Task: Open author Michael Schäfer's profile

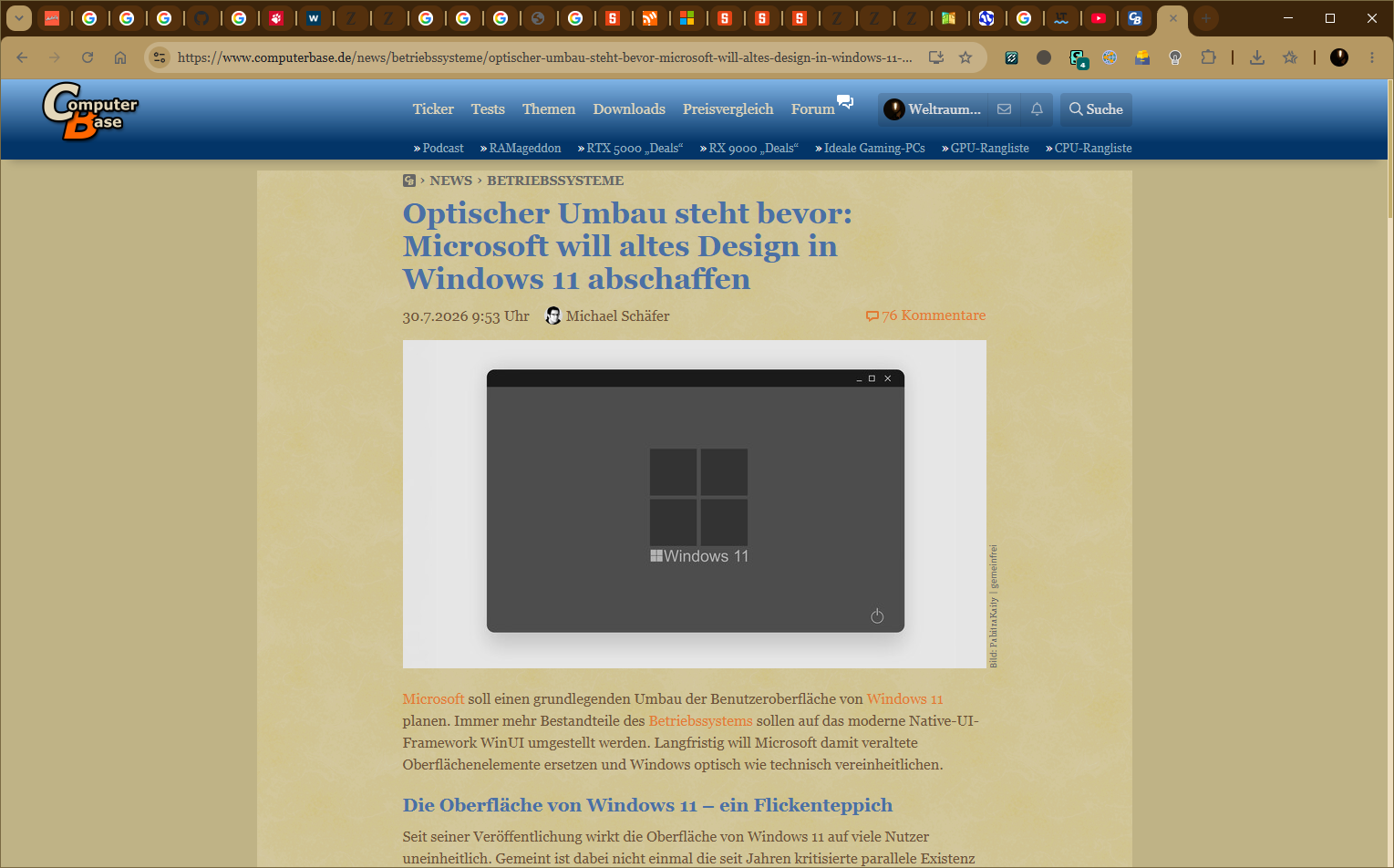Action: pos(607,315)
